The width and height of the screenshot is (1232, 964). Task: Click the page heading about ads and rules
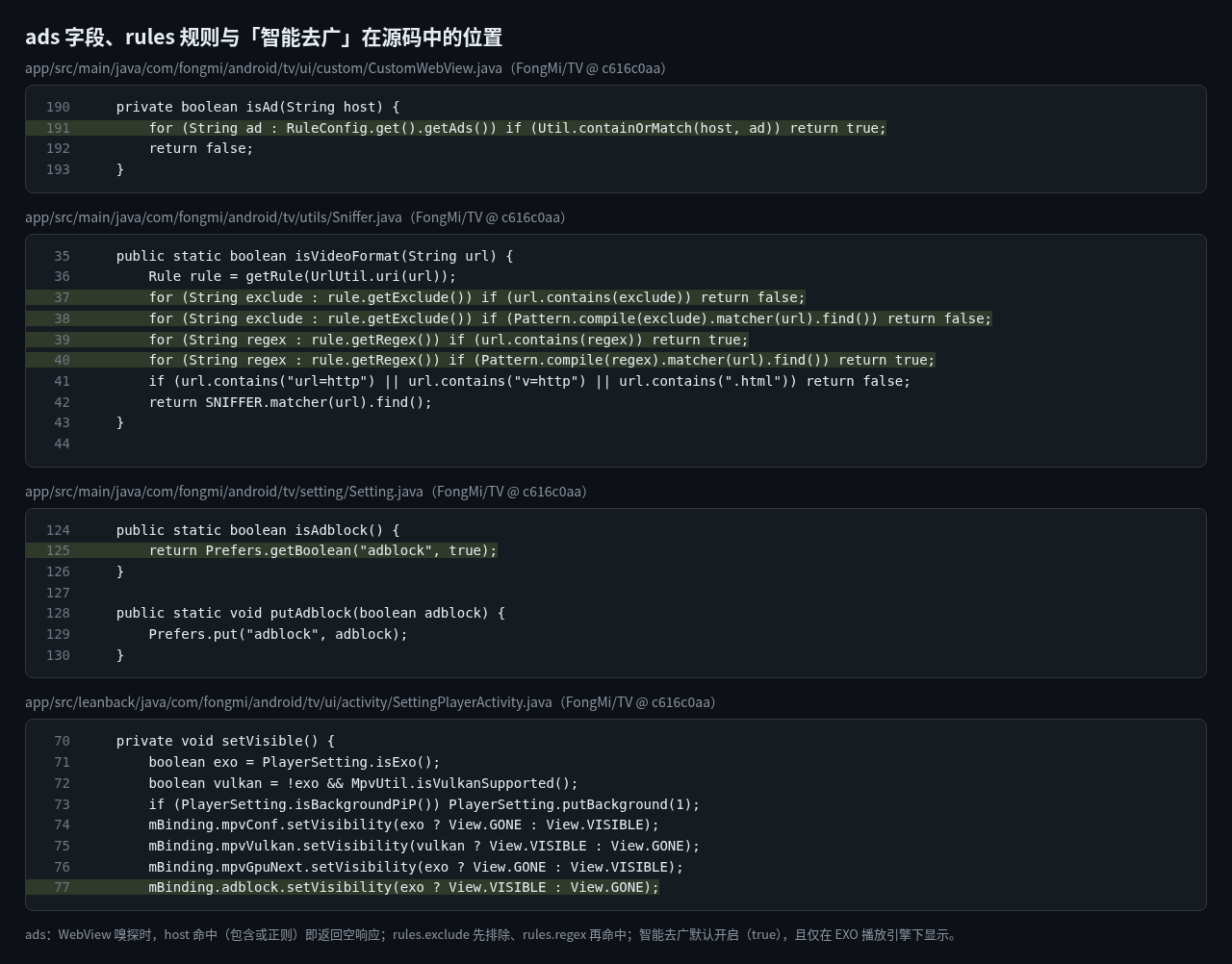tap(264, 38)
